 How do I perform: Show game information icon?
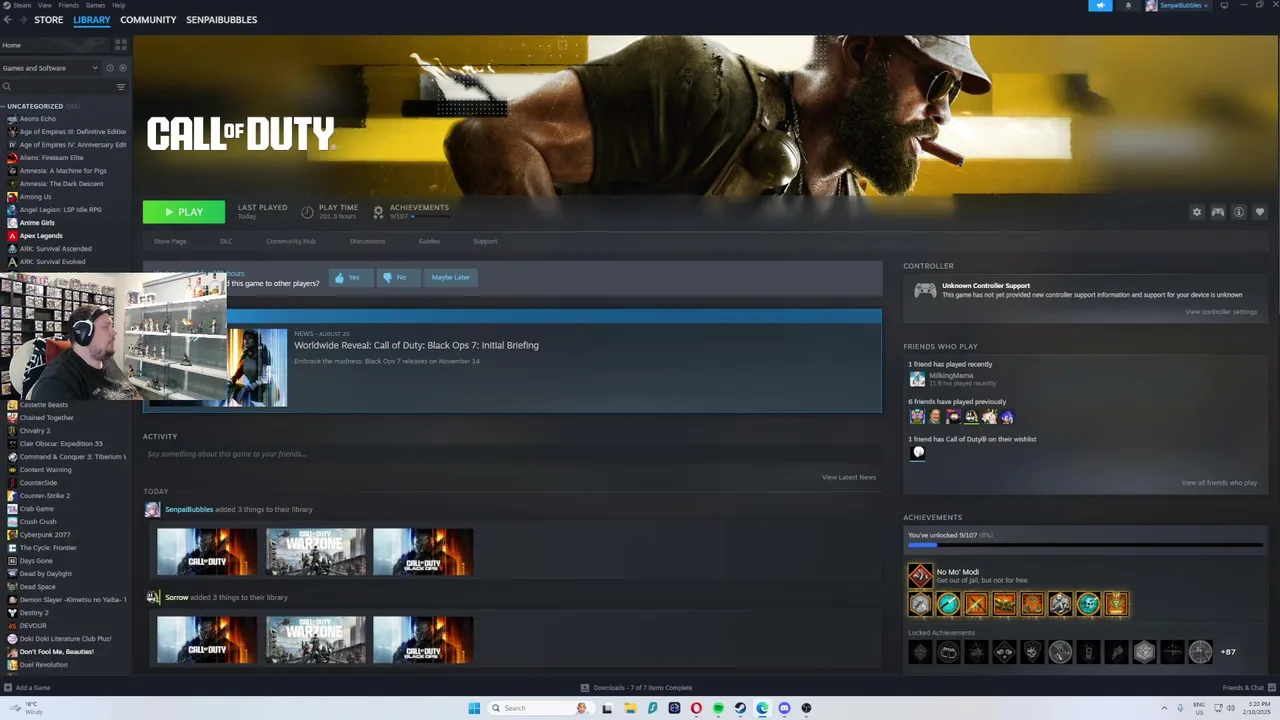tap(1239, 212)
